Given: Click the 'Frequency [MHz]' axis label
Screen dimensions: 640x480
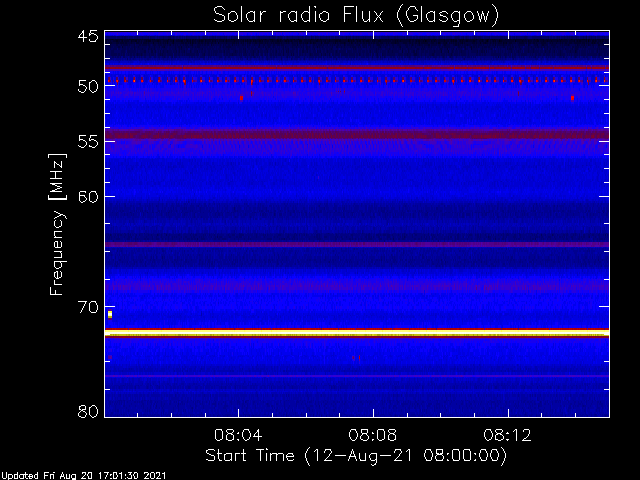Looking at the screenshot, I should point(57,224).
